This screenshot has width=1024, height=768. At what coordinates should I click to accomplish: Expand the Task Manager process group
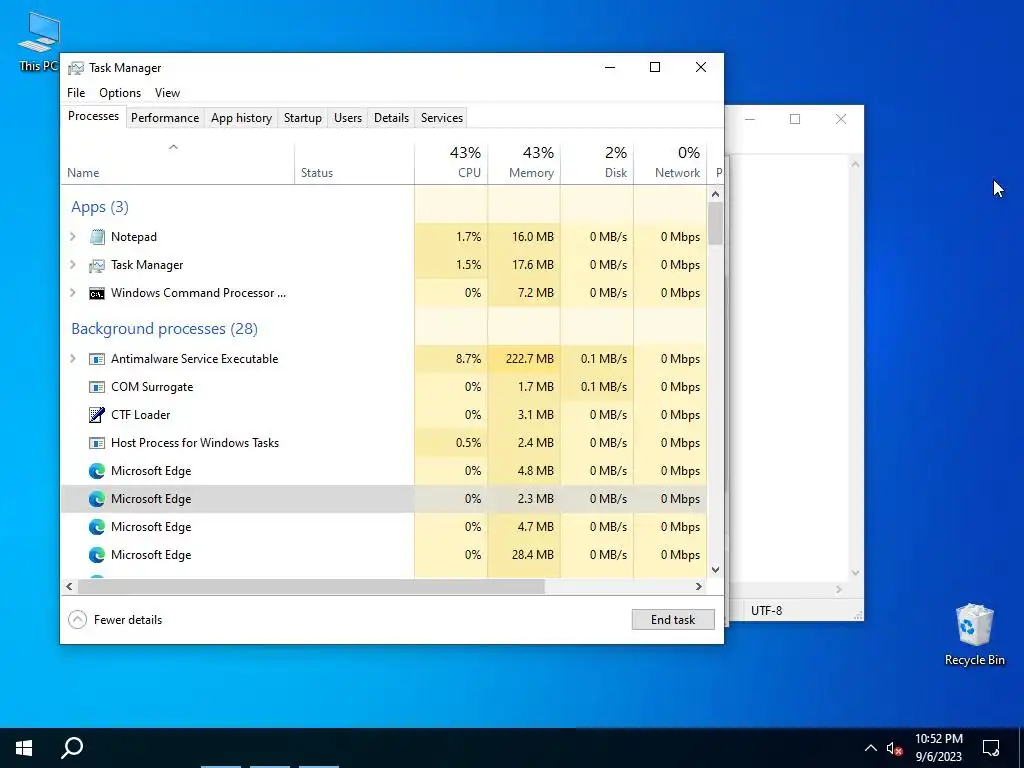(x=73, y=265)
